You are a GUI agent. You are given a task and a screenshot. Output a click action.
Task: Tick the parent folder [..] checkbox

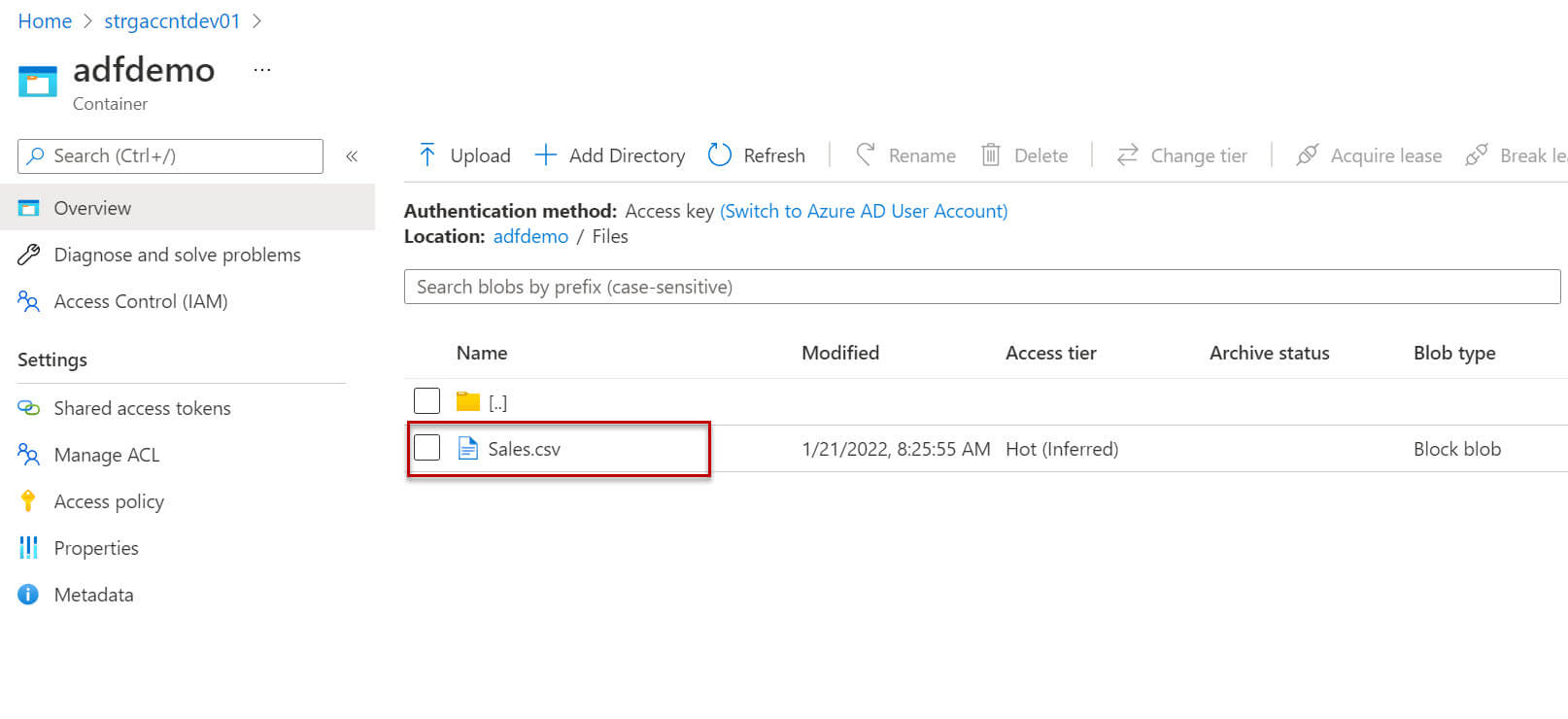[427, 401]
